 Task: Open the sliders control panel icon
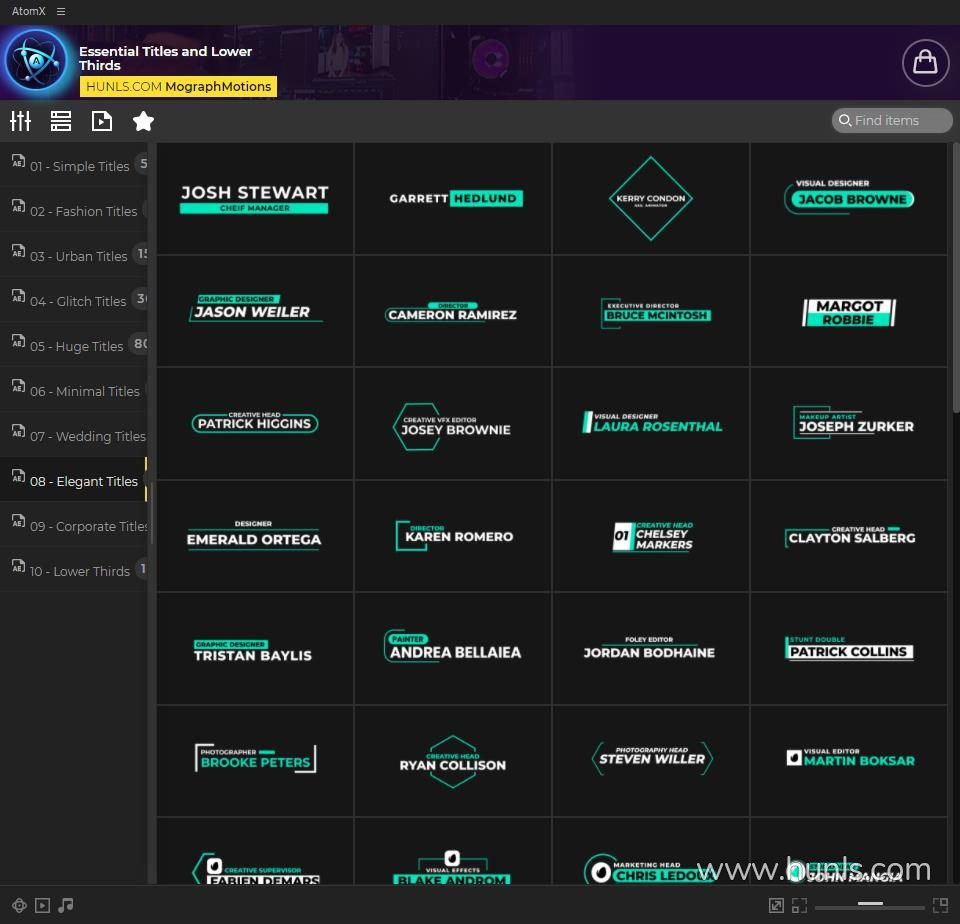pos(20,121)
